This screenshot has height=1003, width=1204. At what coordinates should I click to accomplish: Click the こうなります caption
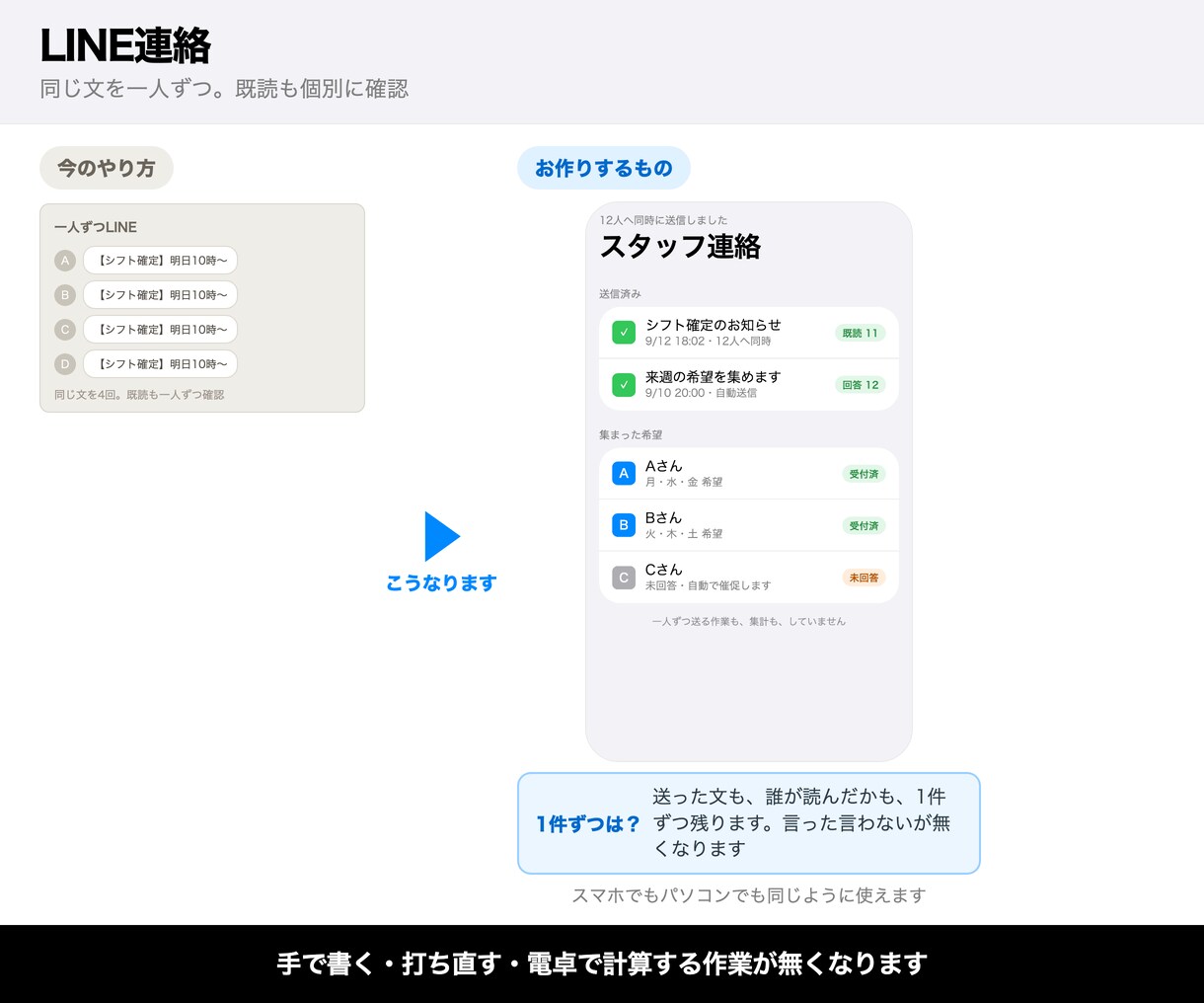tap(441, 583)
